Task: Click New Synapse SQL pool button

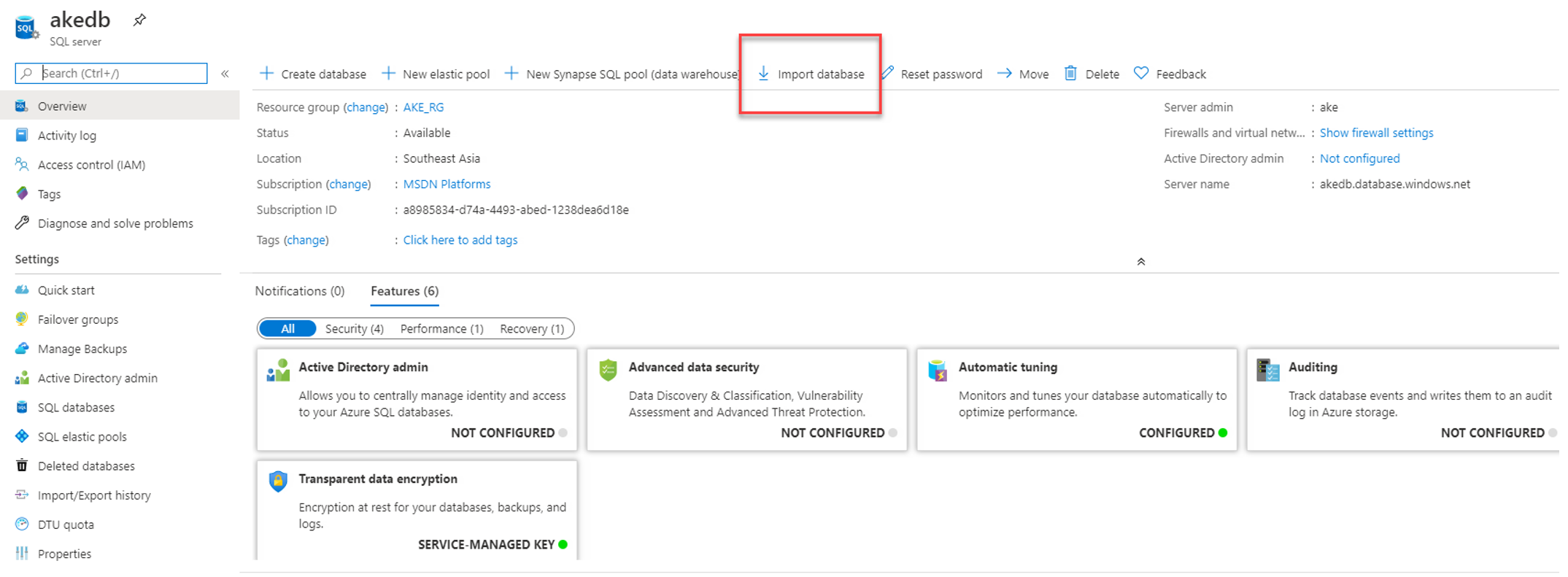Action: pos(622,74)
